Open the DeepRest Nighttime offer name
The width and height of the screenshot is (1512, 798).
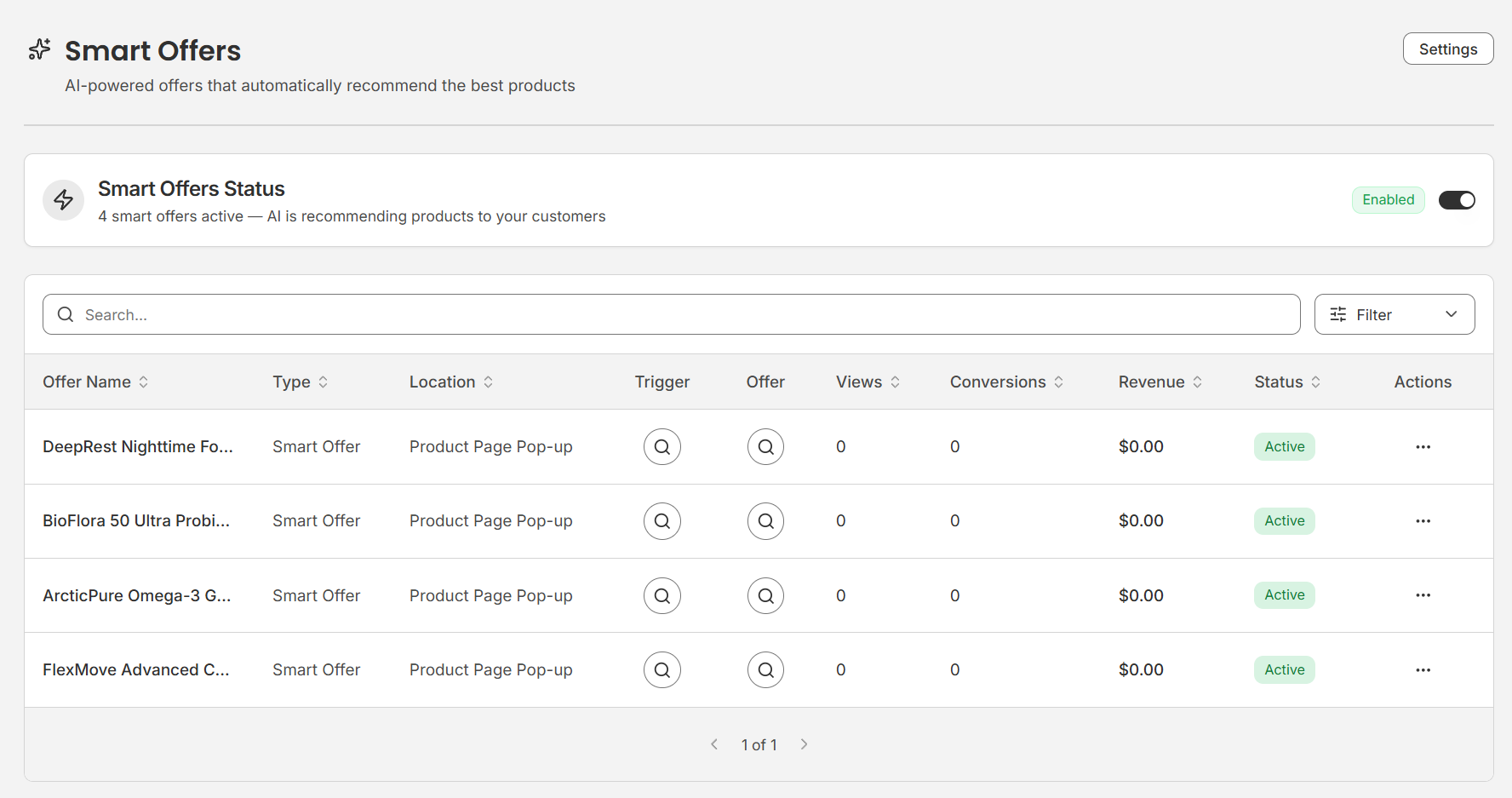[138, 446]
